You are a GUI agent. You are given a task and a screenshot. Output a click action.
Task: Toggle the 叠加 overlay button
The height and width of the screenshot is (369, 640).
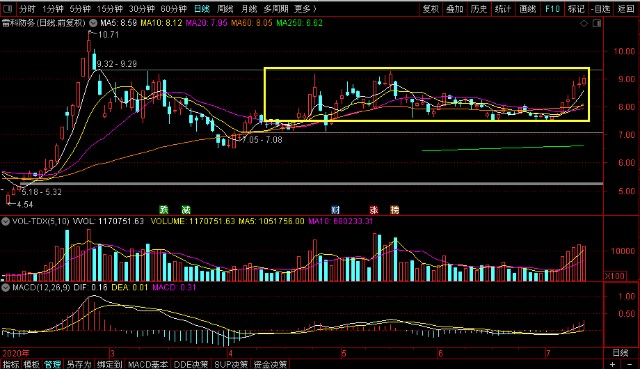(455, 9)
